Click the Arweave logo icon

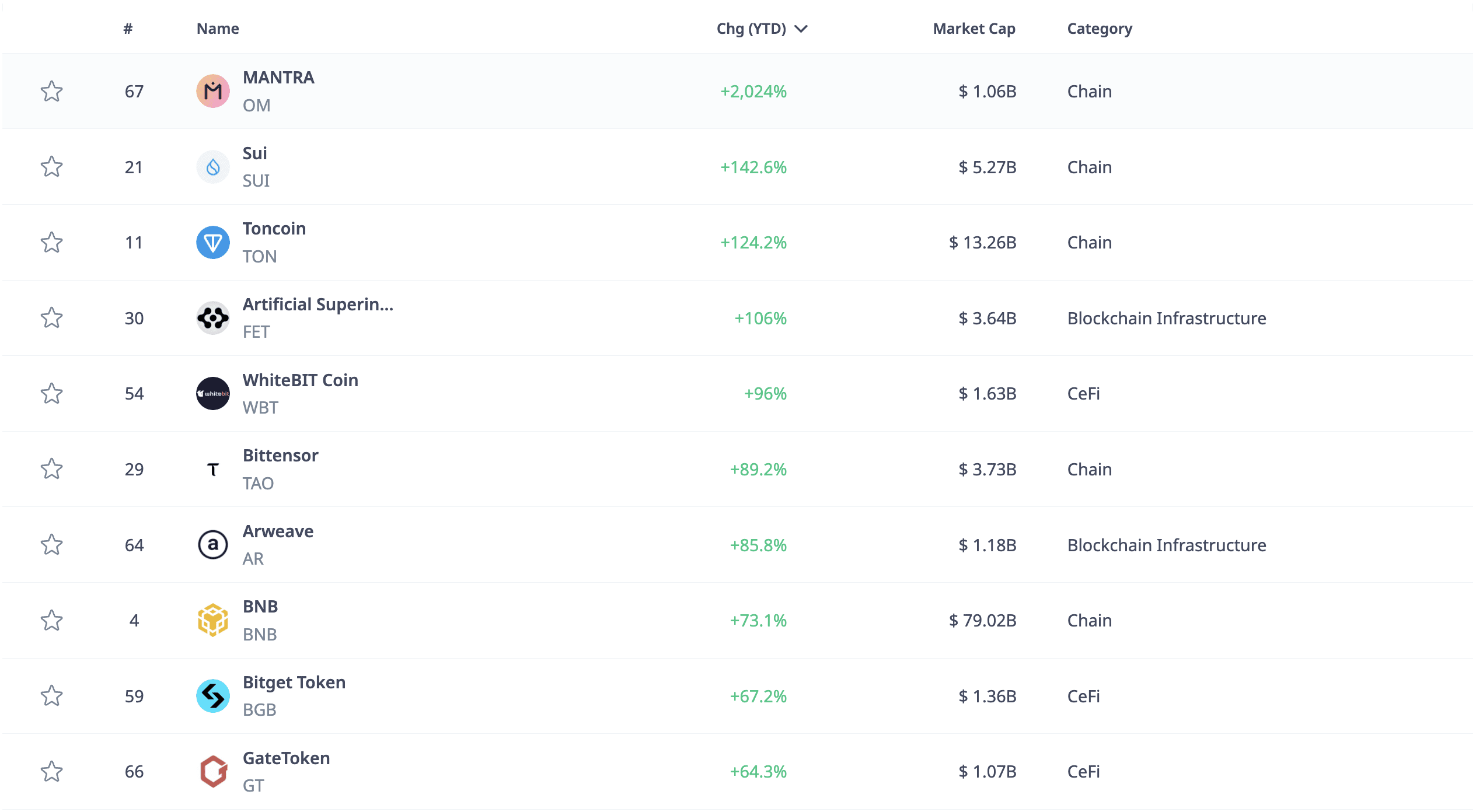click(212, 545)
